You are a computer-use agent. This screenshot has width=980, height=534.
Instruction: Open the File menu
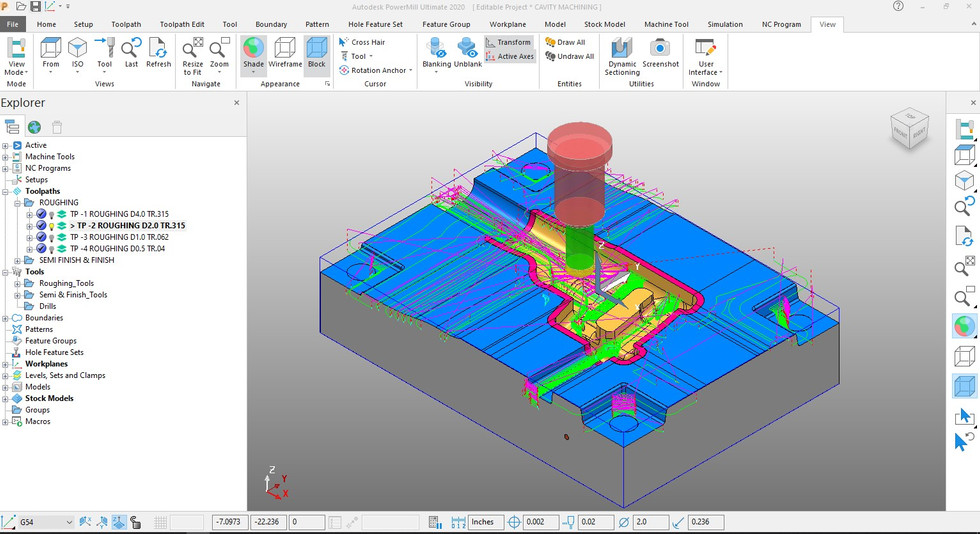pos(12,24)
